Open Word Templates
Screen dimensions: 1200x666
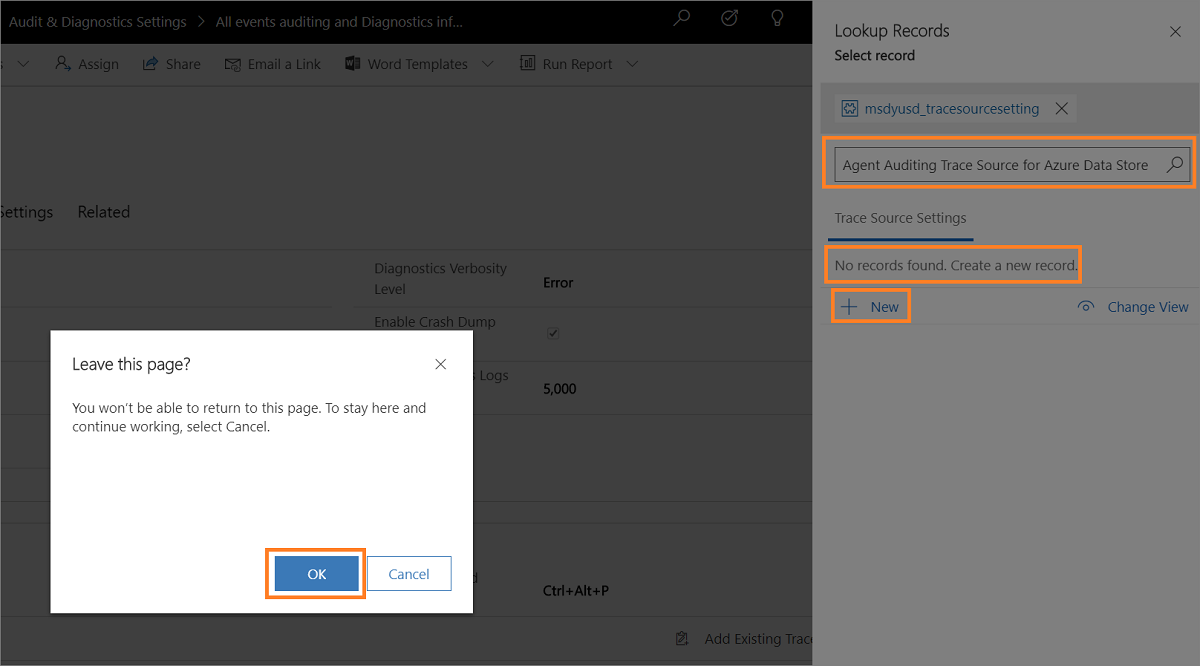coord(406,64)
